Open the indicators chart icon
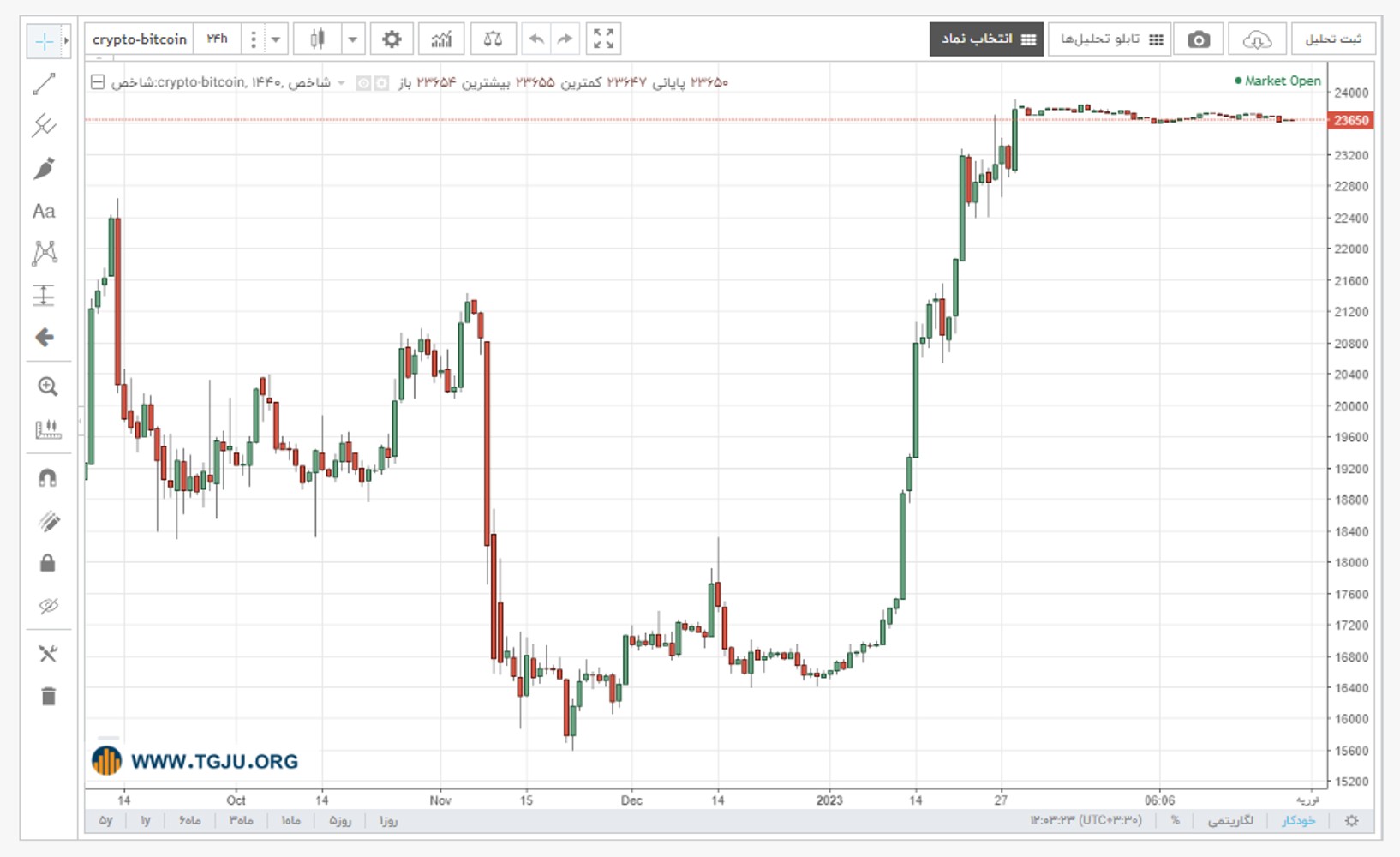 (x=441, y=39)
